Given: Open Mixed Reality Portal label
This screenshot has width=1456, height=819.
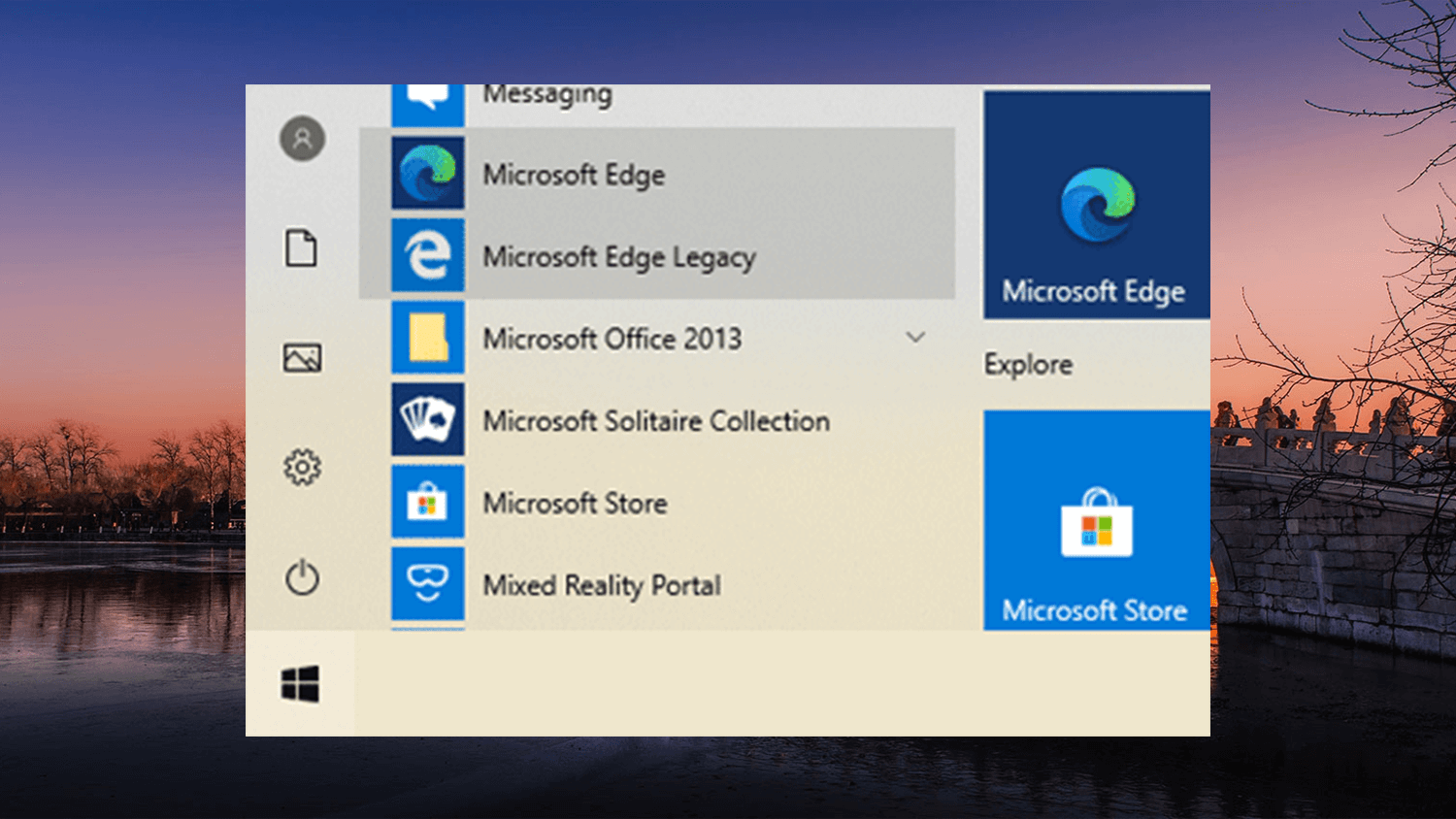Looking at the screenshot, I should pos(602,586).
